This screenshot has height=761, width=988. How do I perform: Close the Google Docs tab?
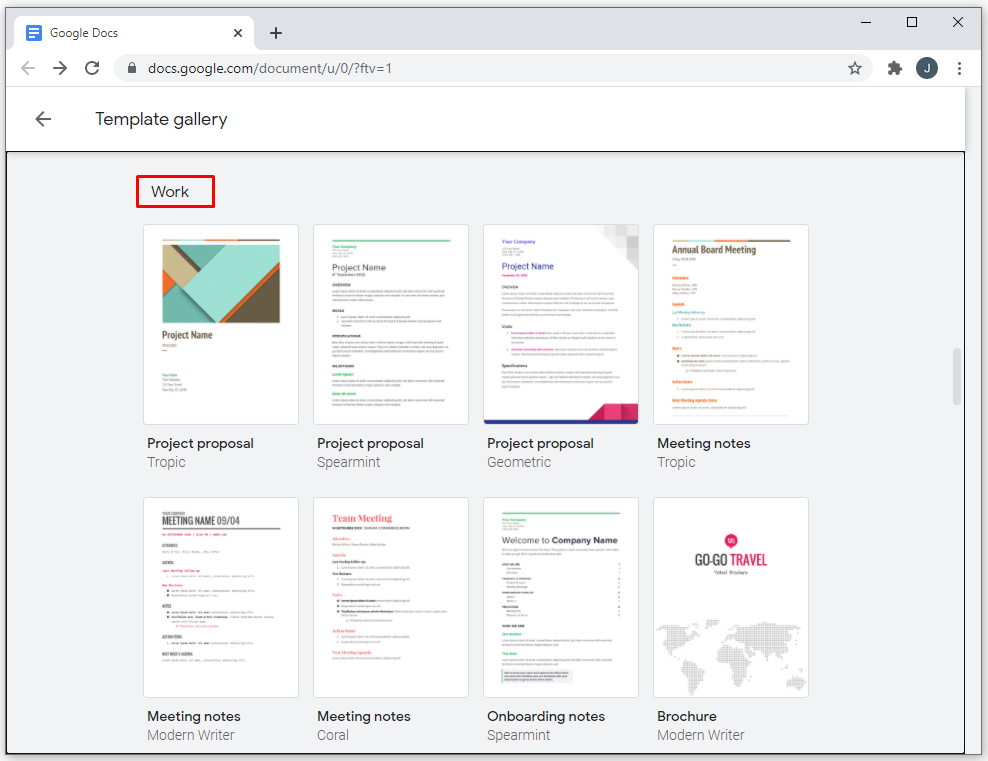coord(238,33)
